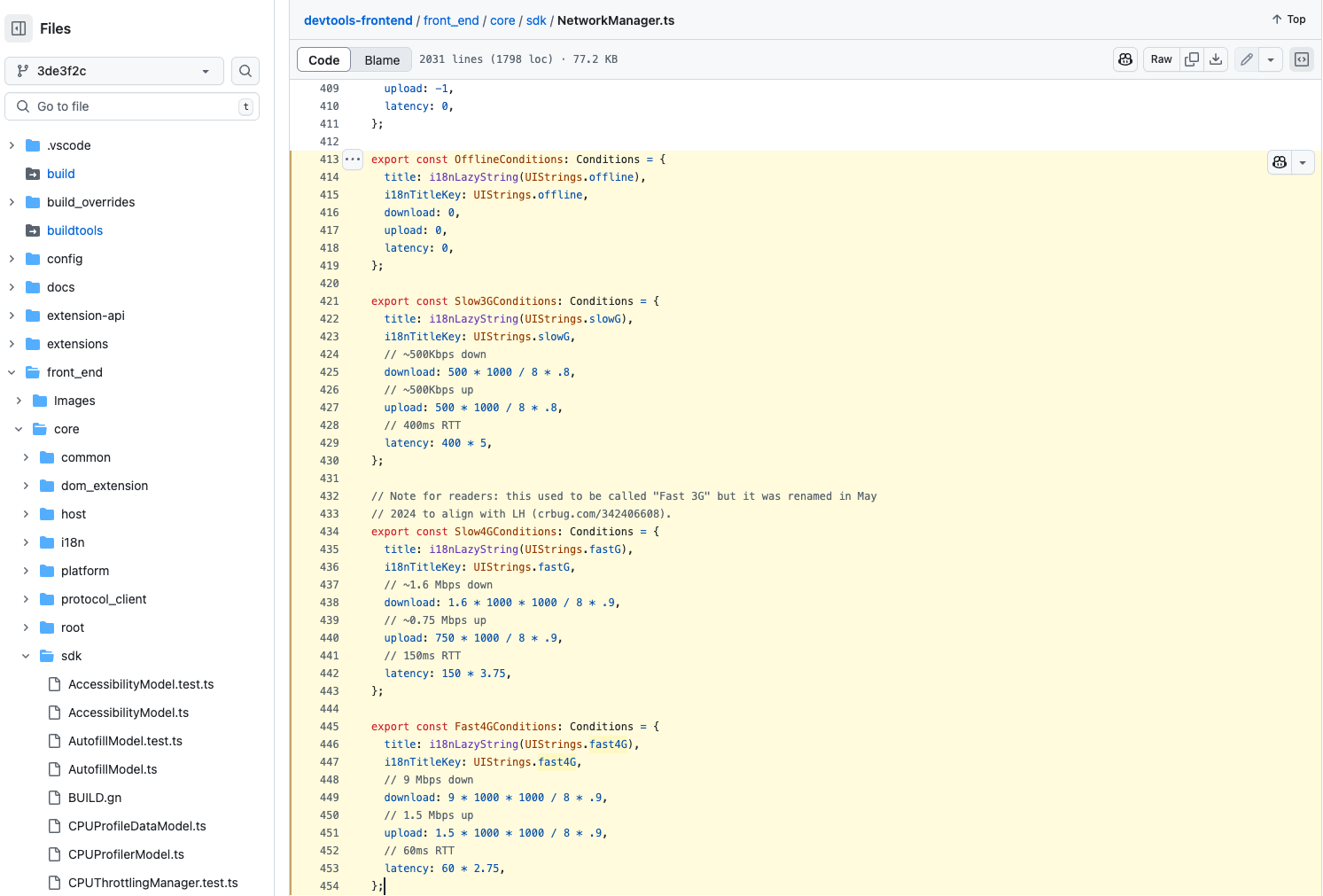Open file search in the Files panel
The height and width of the screenshot is (896, 1323).
[245, 71]
